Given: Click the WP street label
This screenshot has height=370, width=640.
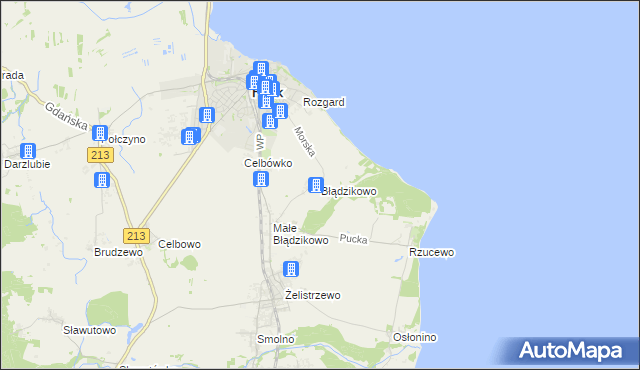Looking at the screenshot, I should tap(260, 142).
